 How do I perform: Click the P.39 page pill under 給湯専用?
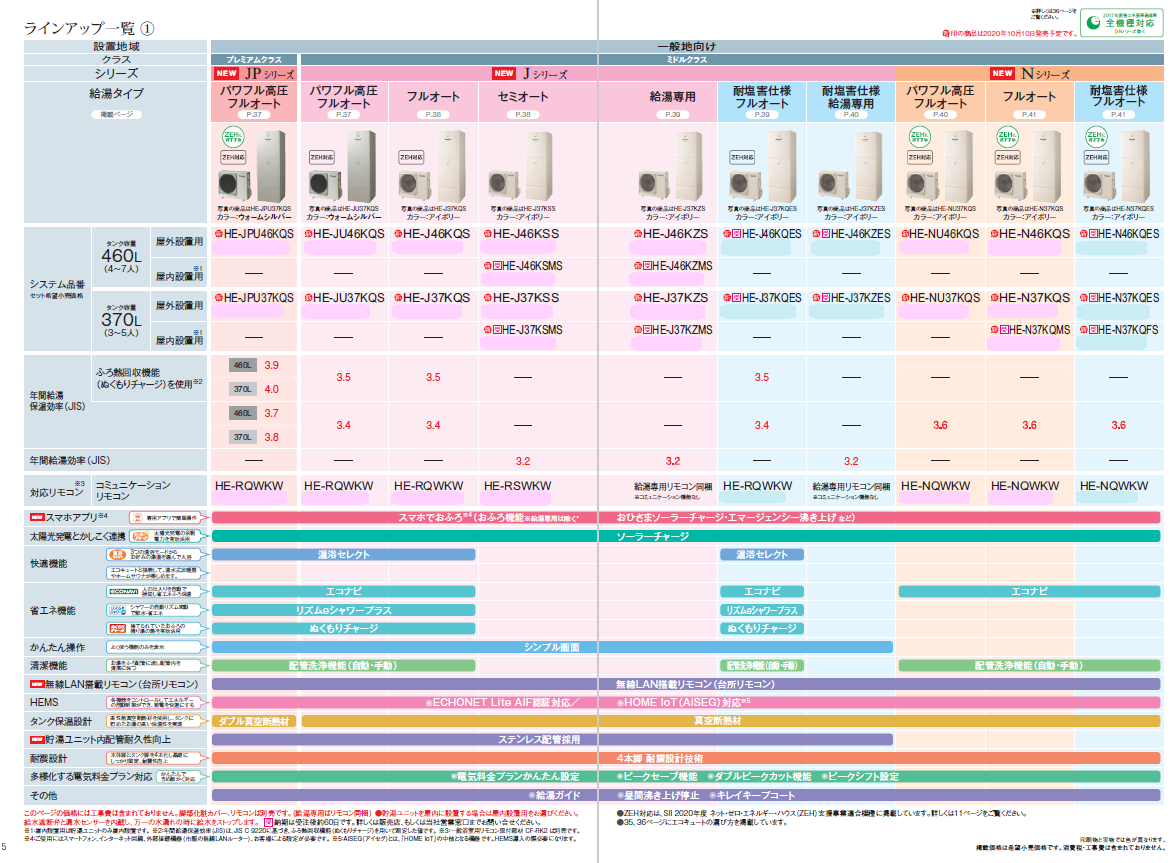[672, 115]
